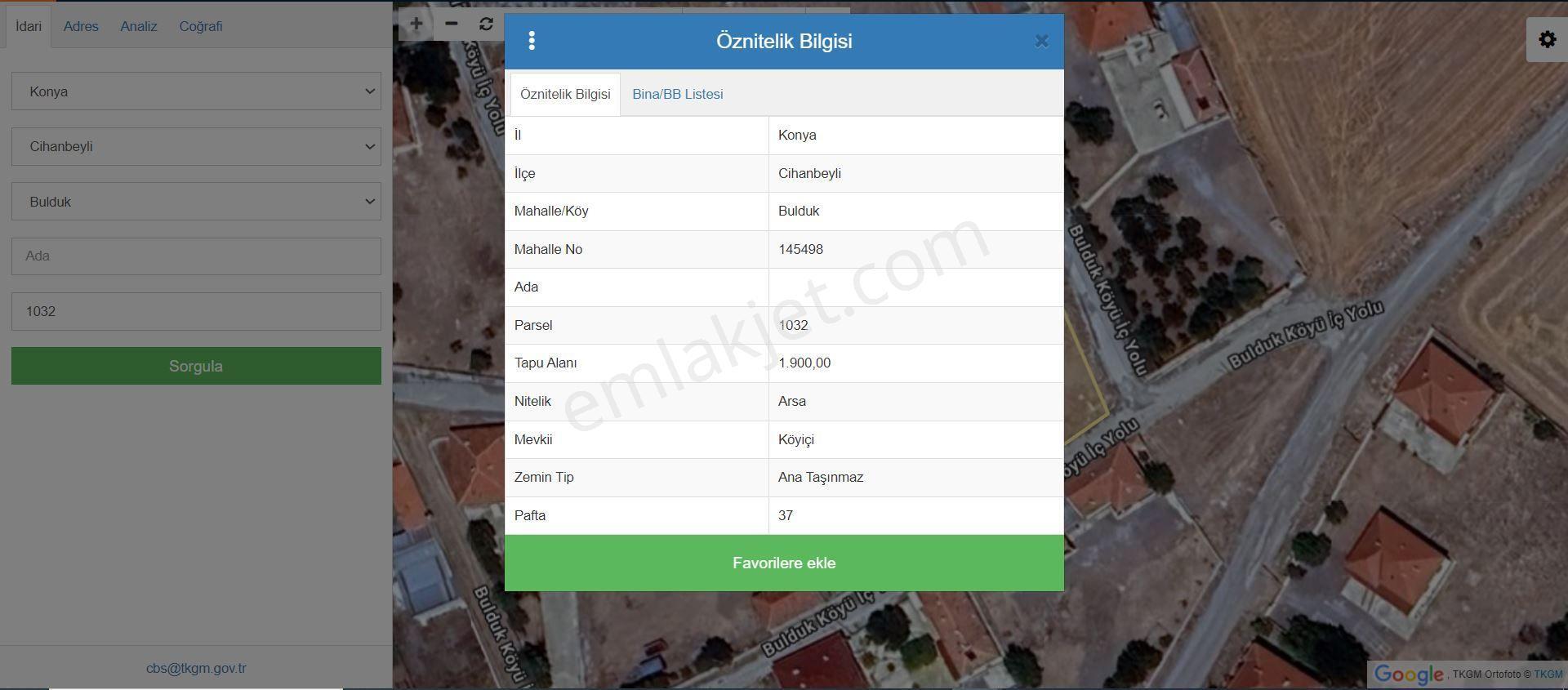Open the cbs@tkgm.gov.tr email link
Screen dimensions: 1568x690
coord(196,668)
